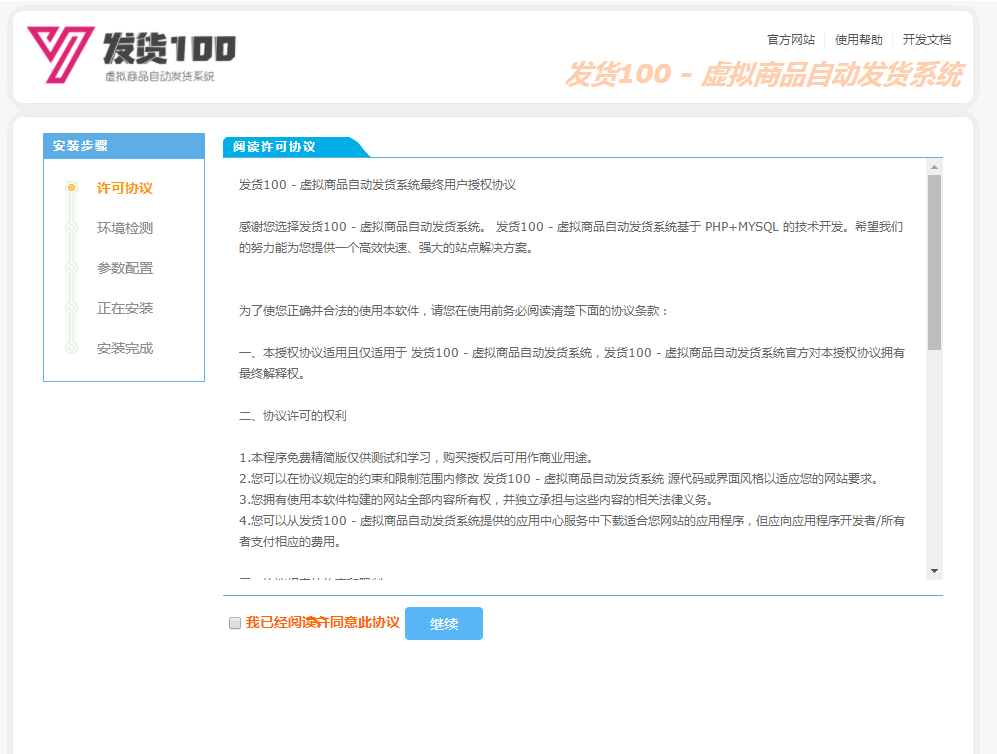Screen dimensions: 997x754
Task: Click the orange dot beside 许可协议
Action: coord(71,188)
